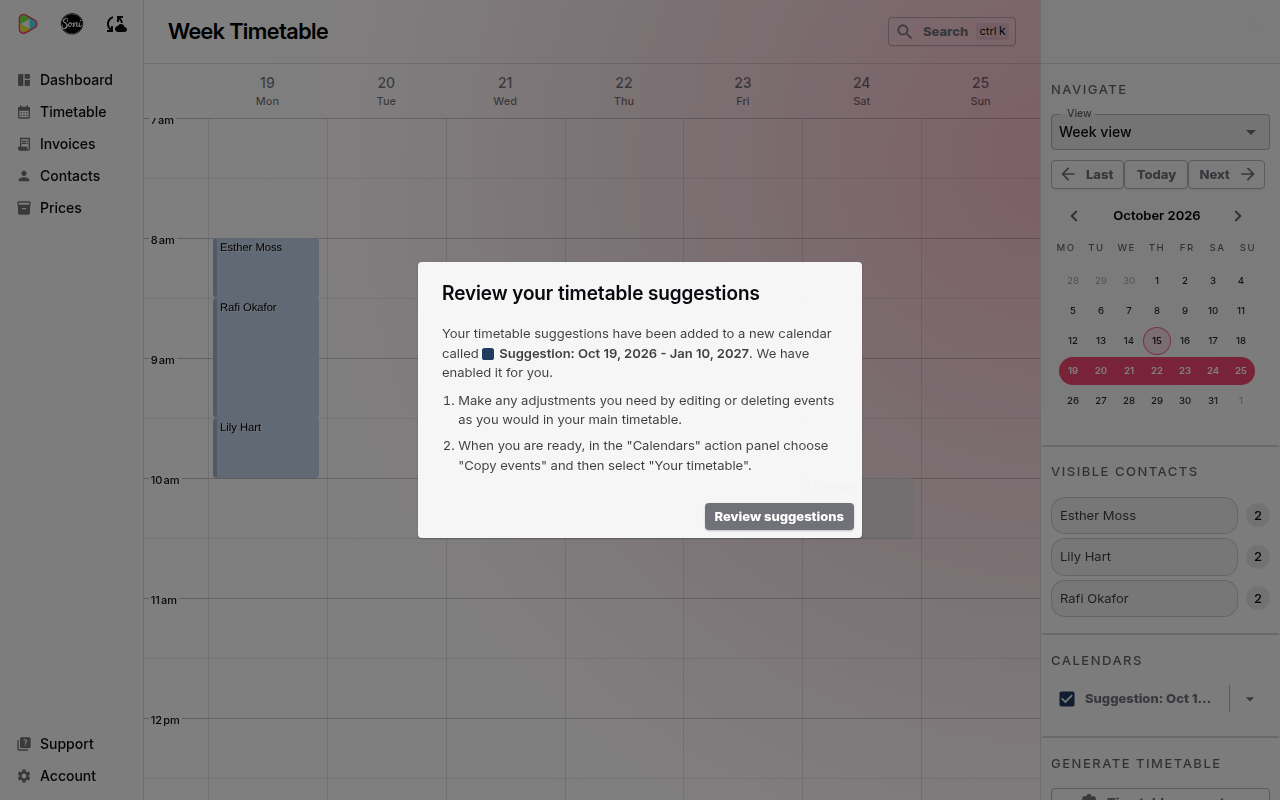Open the Week view dropdown
This screenshot has width=1280, height=800.
pos(1160,132)
